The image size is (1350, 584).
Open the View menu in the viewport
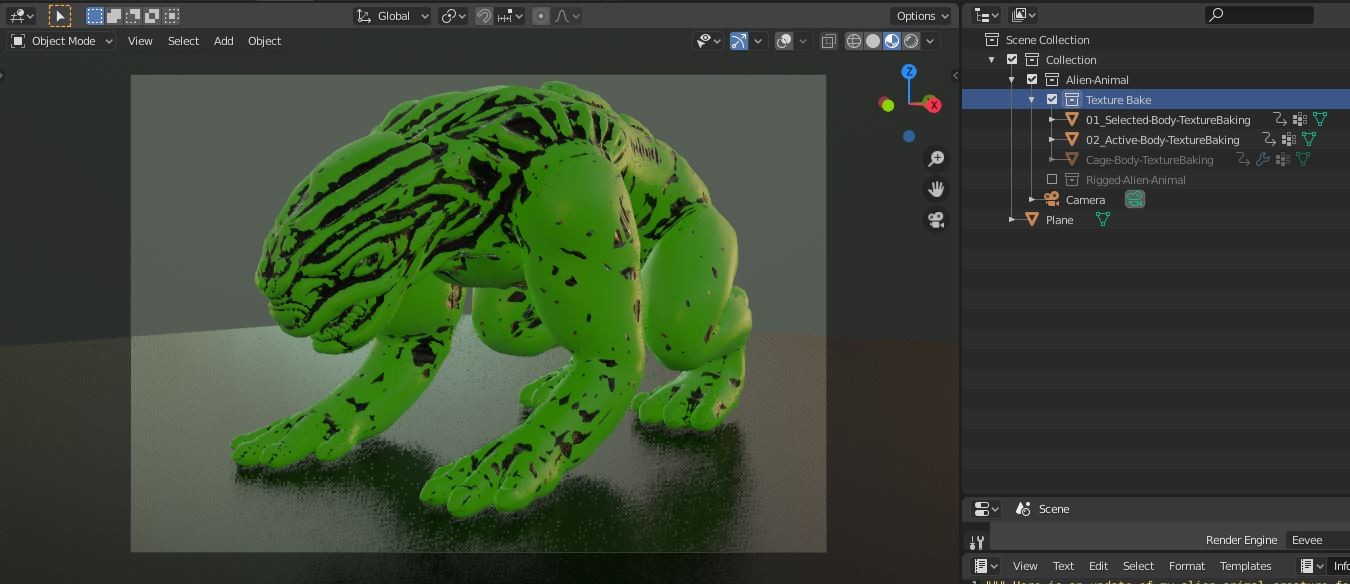(x=139, y=41)
